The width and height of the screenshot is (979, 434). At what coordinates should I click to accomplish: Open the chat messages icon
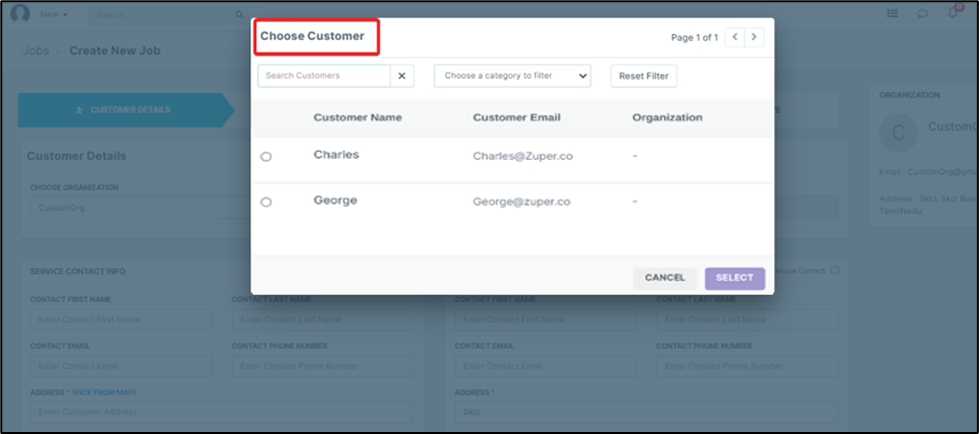click(922, 14)
